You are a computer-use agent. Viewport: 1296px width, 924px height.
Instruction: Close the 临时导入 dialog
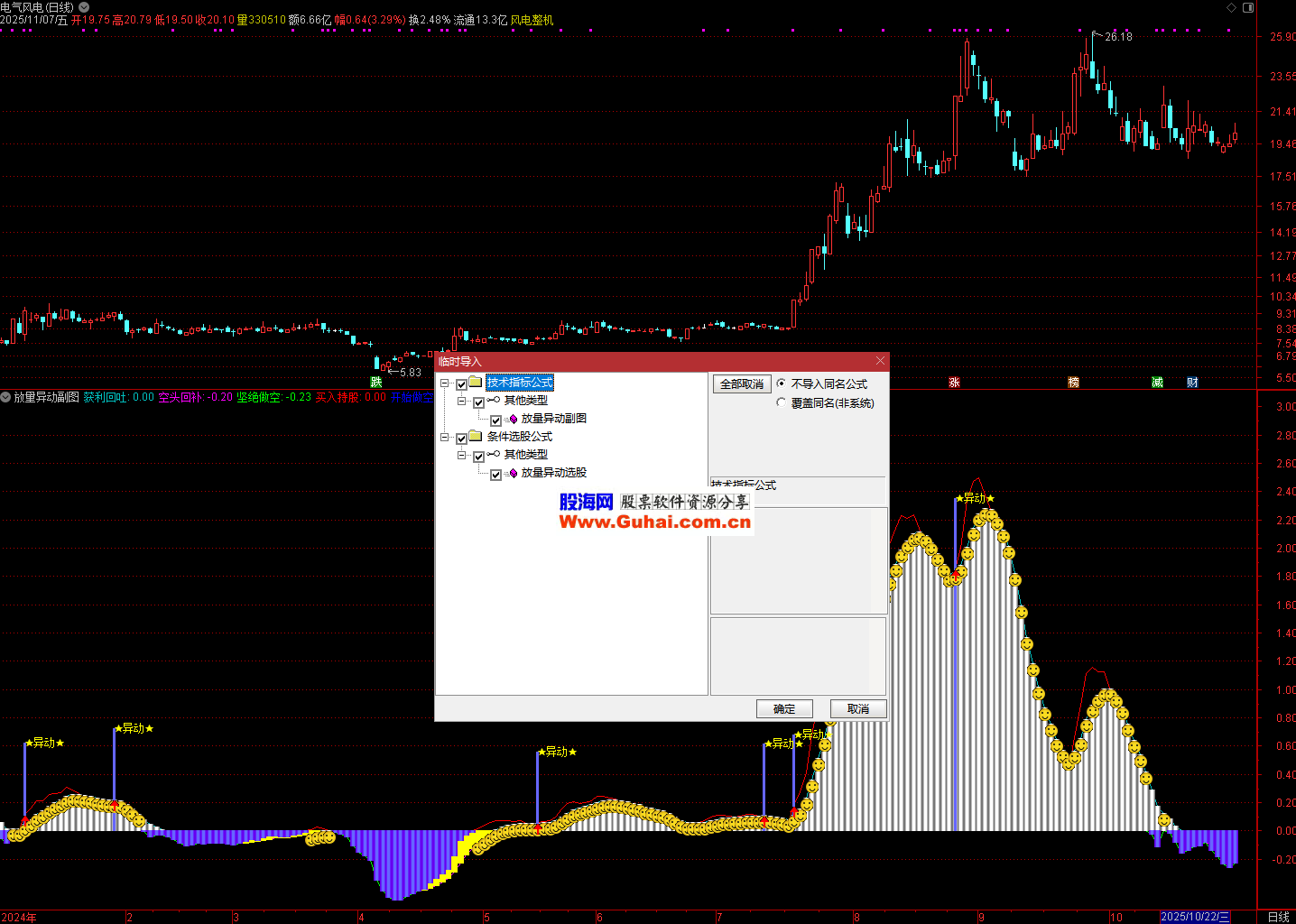pyautogui.click(x=880, y=361)
